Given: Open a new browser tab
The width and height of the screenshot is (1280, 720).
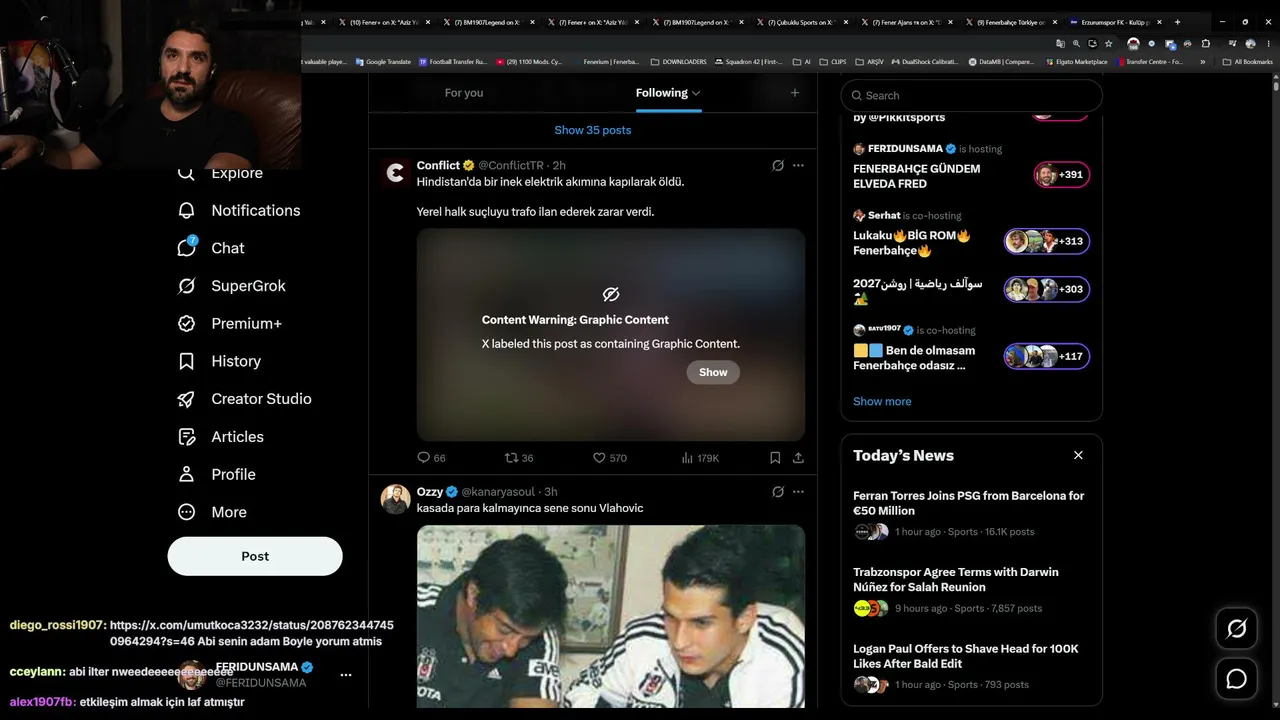Looking at the screenshot, I should point(1177,22).
